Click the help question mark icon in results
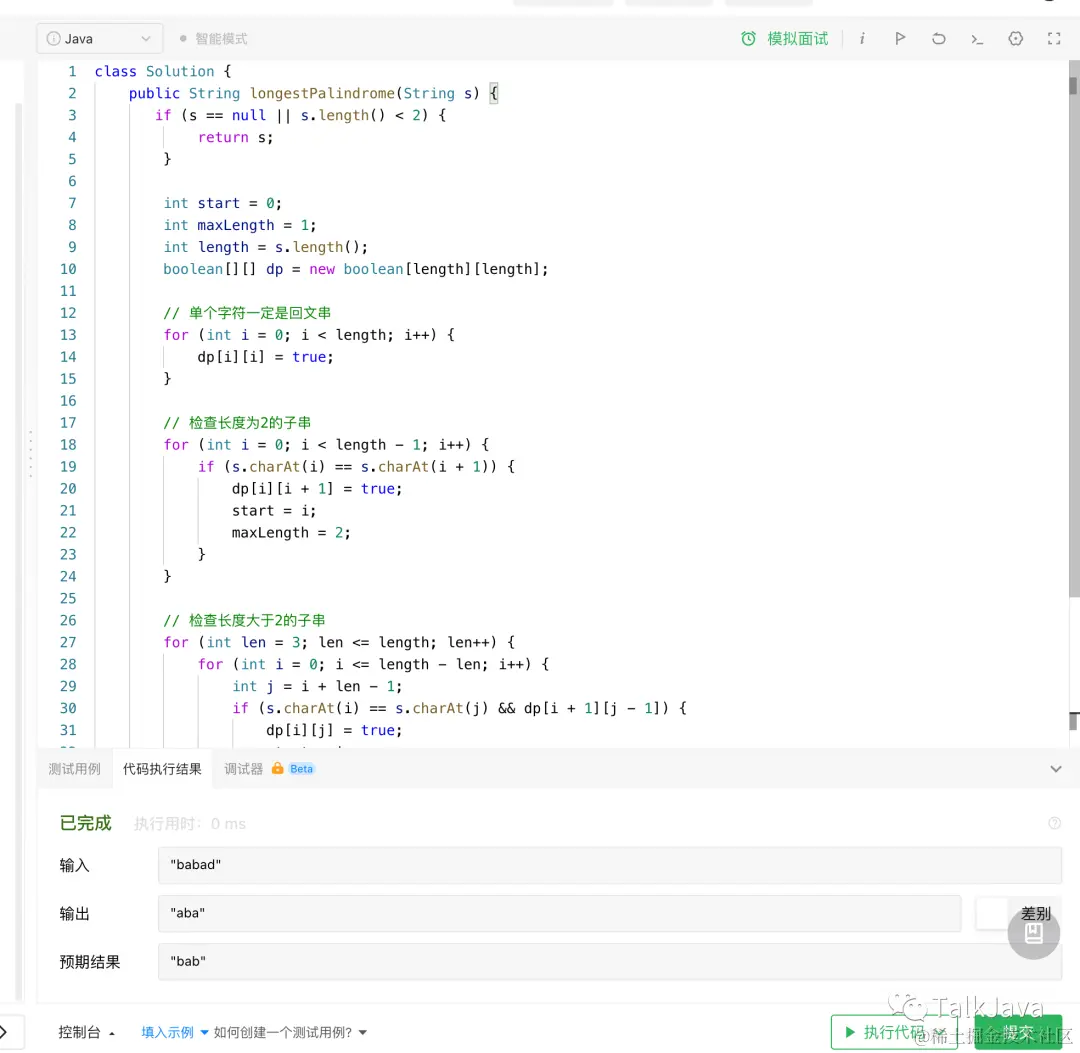Viewport: 1080px width, 1053px height. tap(1054, 823)
